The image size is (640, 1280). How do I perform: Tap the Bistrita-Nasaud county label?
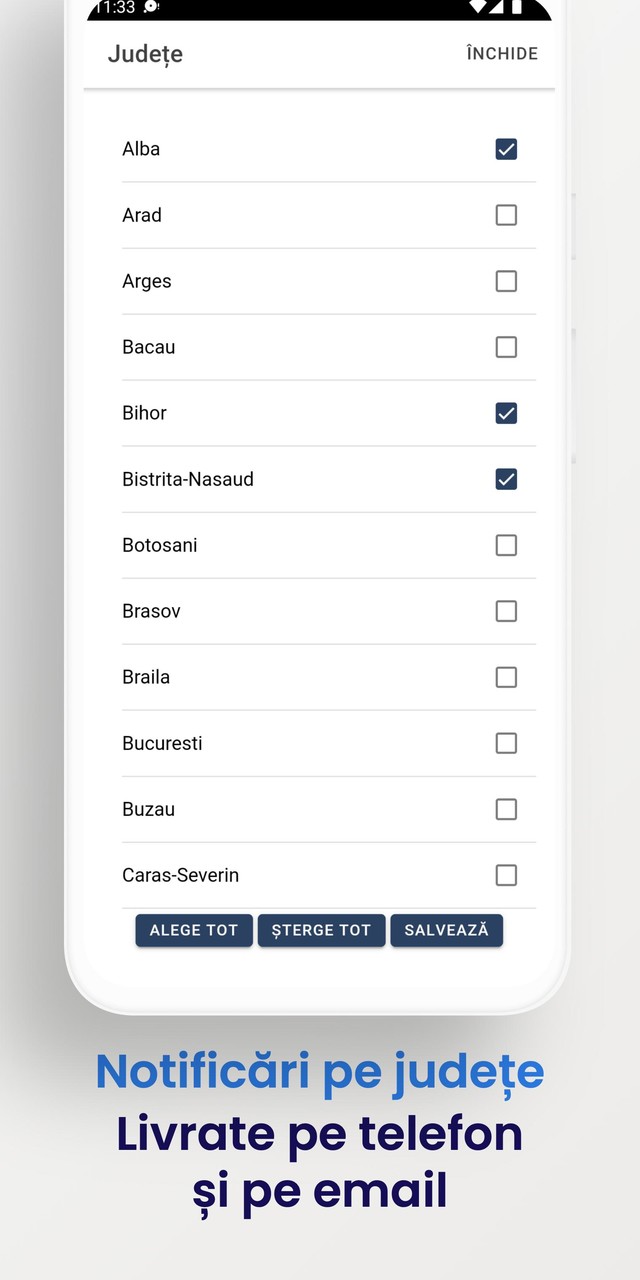coord(188,479)
